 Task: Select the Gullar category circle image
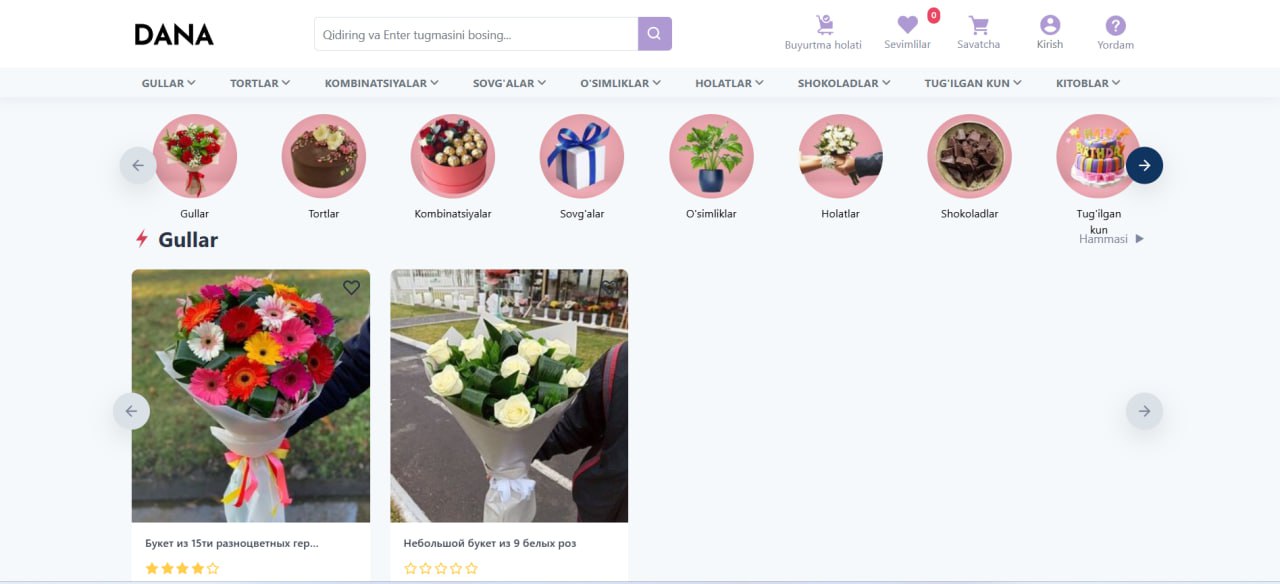195,156
